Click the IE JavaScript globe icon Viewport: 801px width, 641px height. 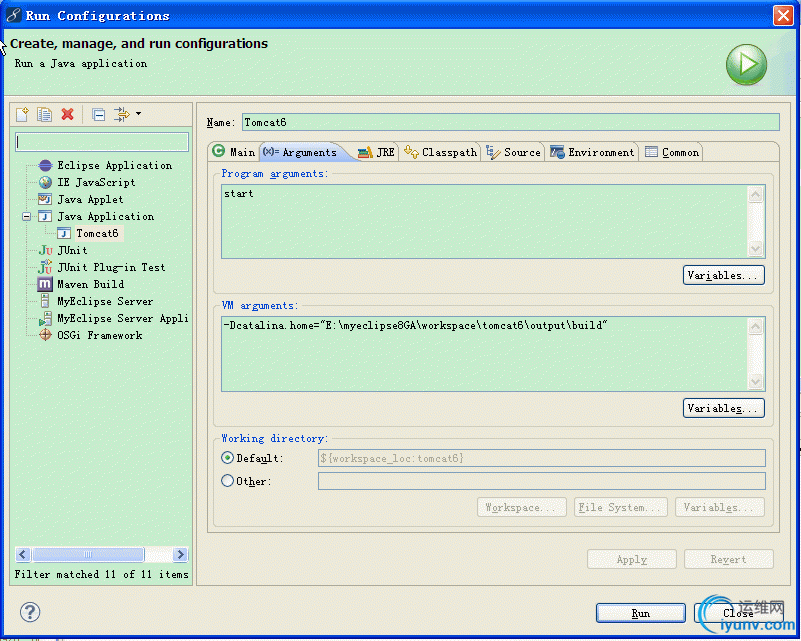tap(45, 182)
